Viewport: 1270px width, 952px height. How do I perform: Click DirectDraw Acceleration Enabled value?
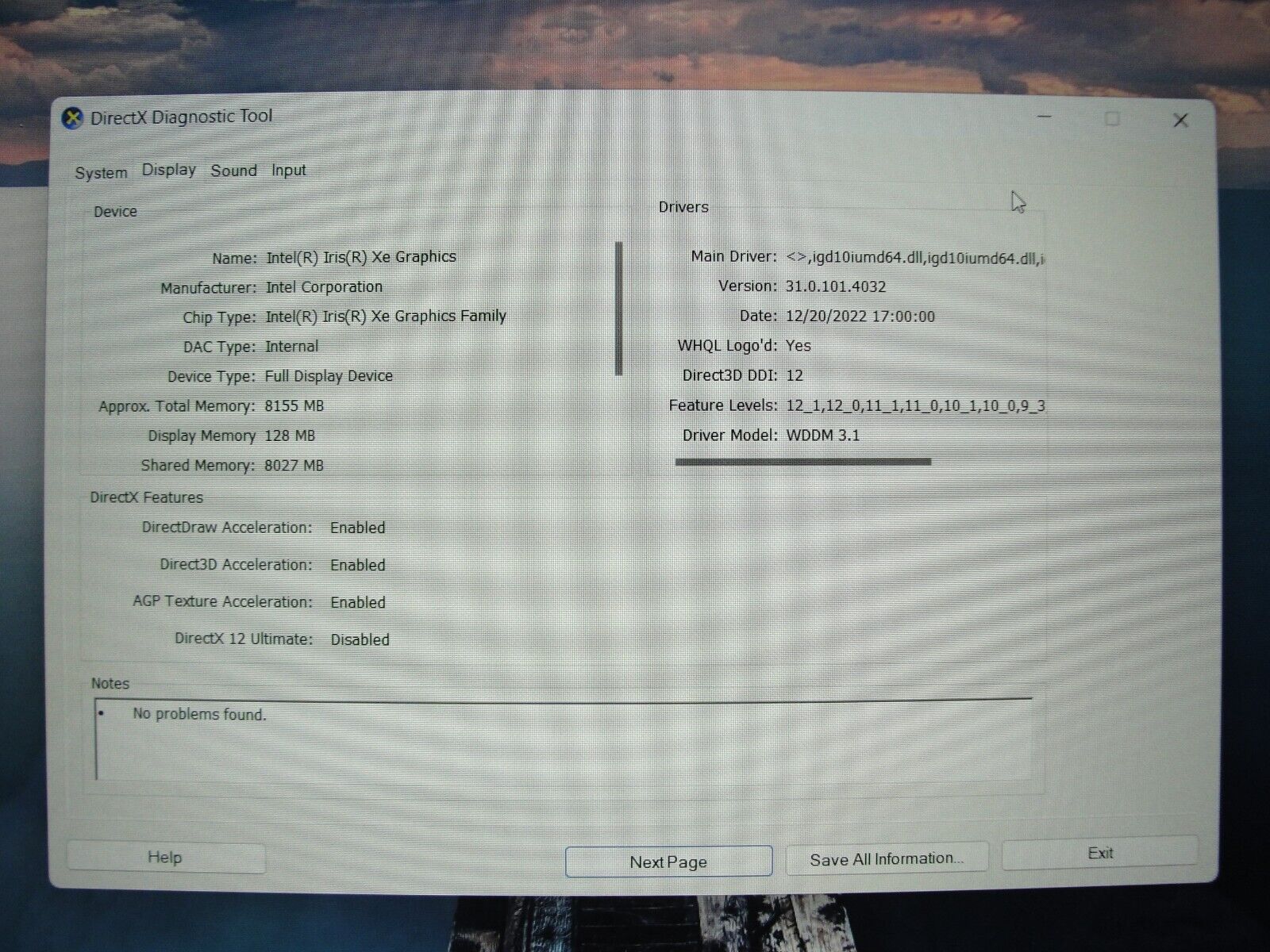[x=358, y=528]
